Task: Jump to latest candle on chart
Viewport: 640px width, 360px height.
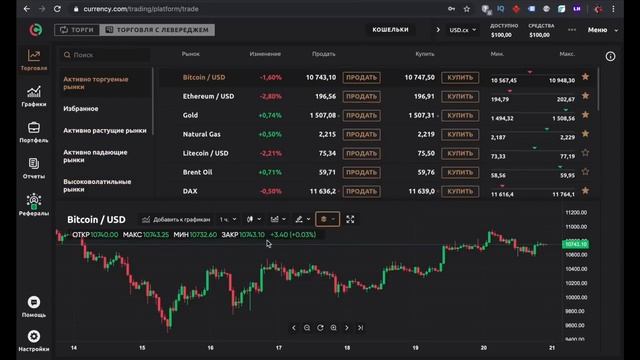Action: point(360,328)
